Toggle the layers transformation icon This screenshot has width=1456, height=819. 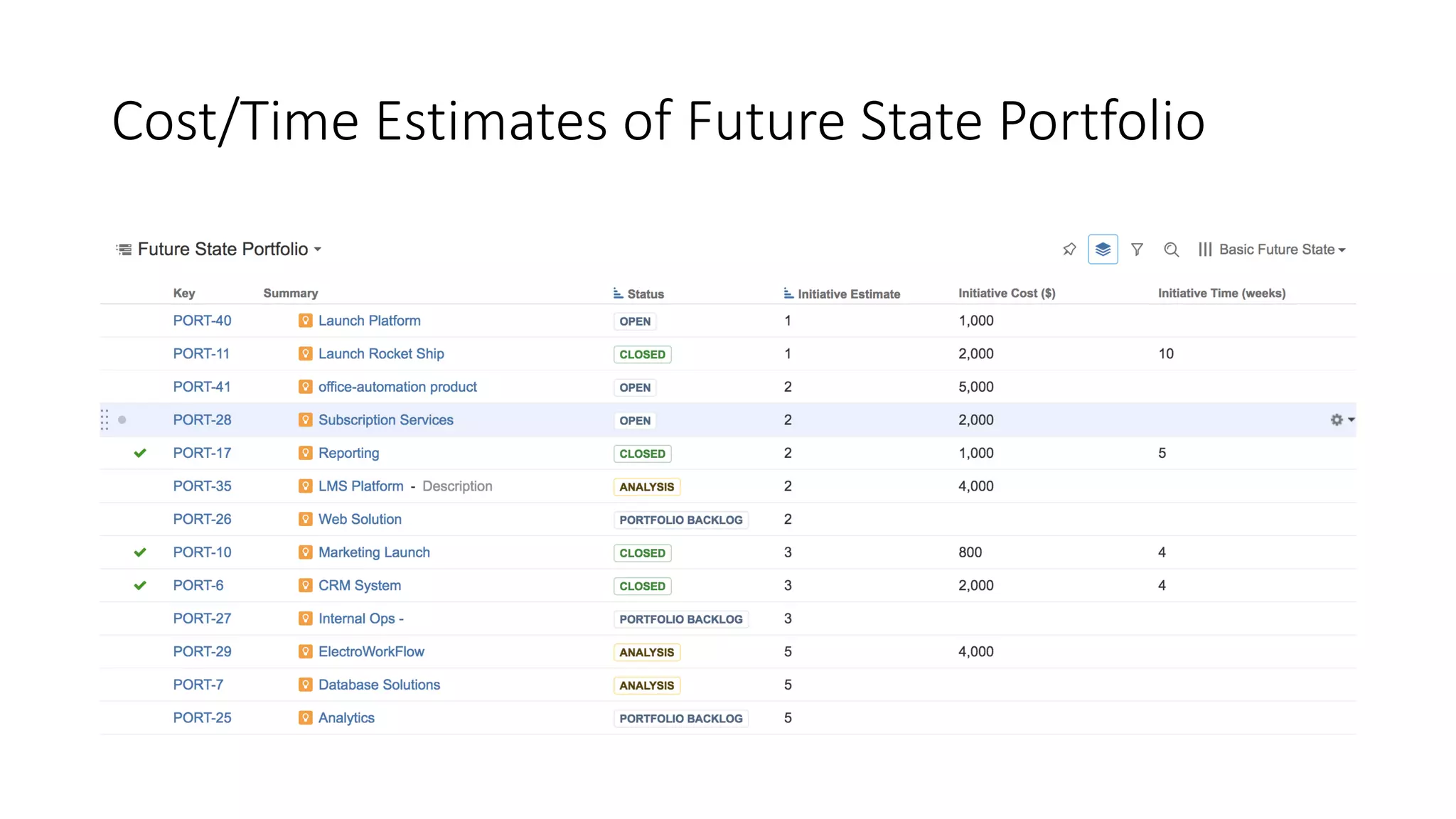(x=1103, y=249)
